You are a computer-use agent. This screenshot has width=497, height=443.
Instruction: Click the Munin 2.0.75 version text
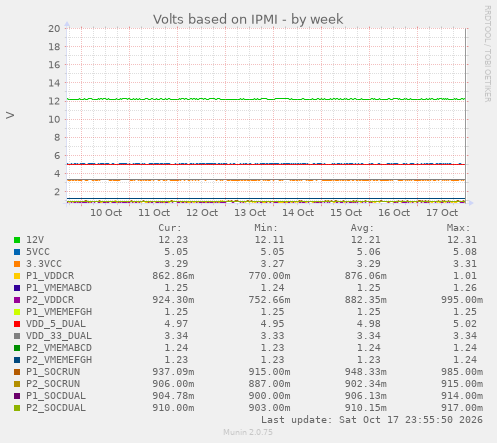[x=248, y=432]
